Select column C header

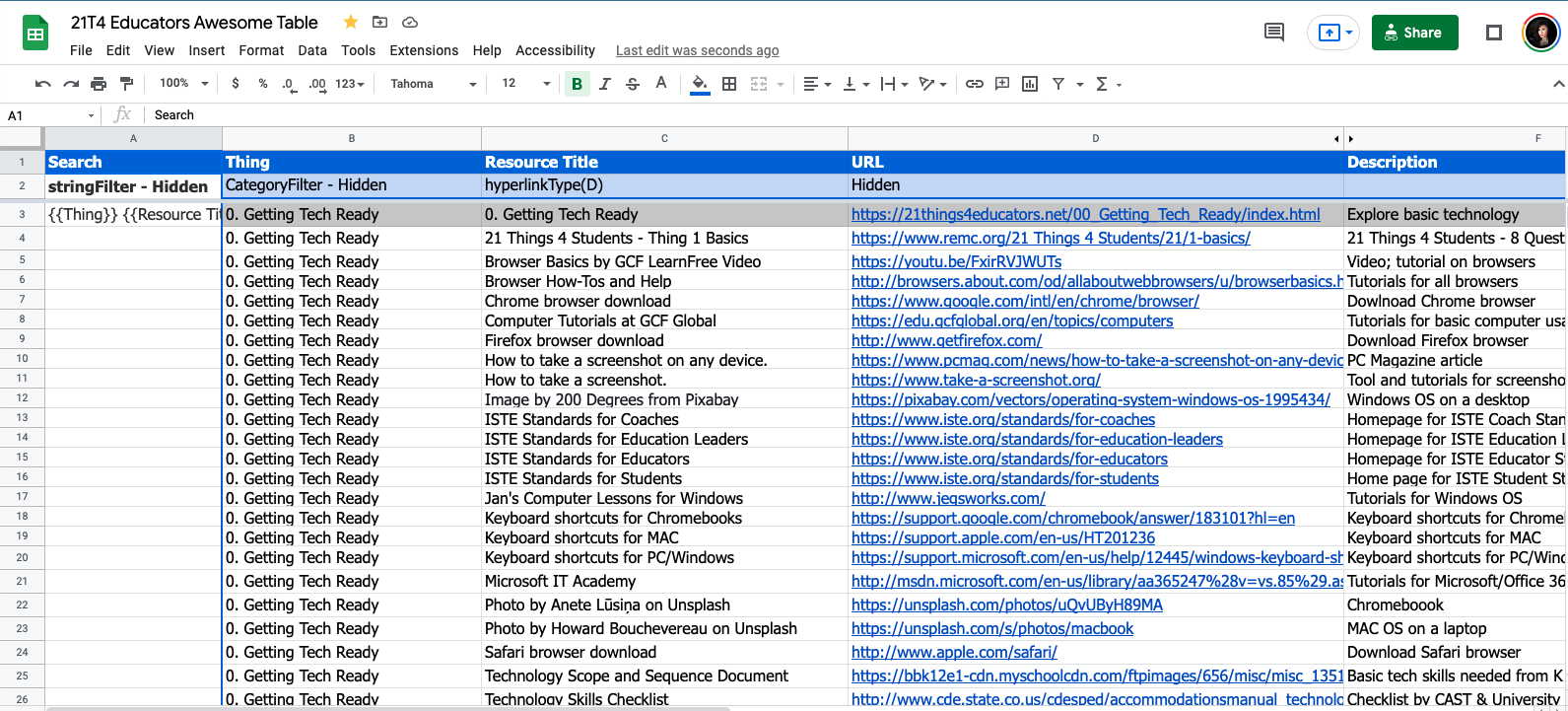click(x=664, y=139)
